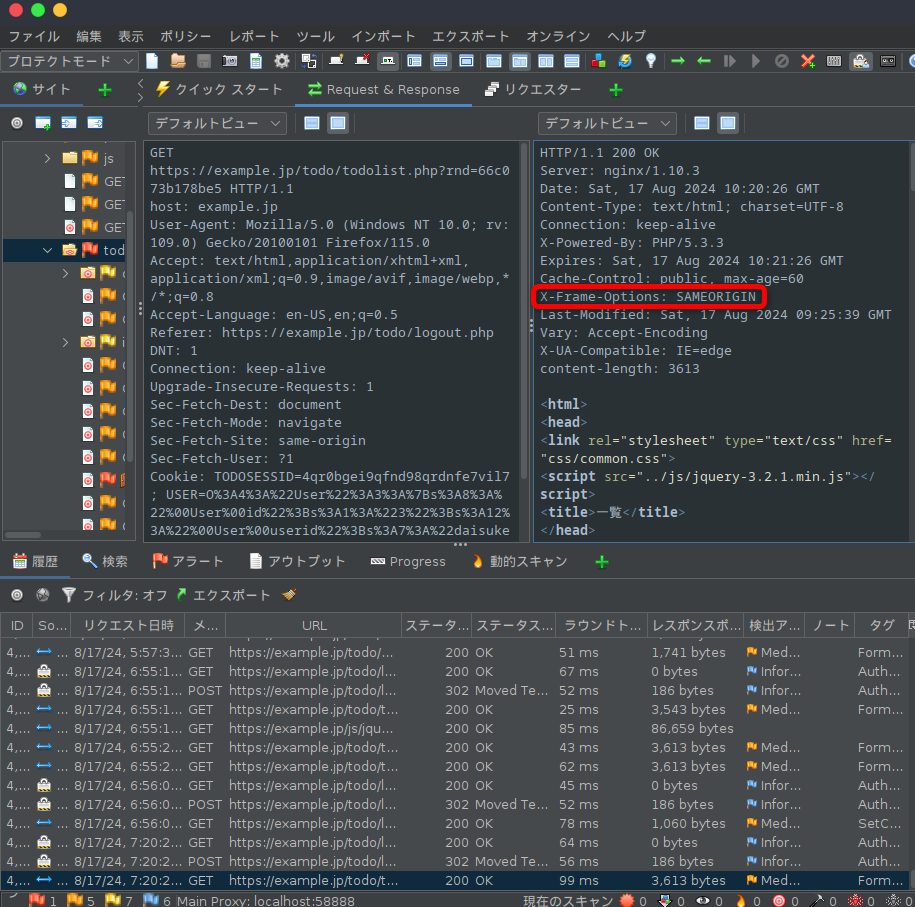Expand the js folder in Sites tree
915x907 pixels.
47,158
